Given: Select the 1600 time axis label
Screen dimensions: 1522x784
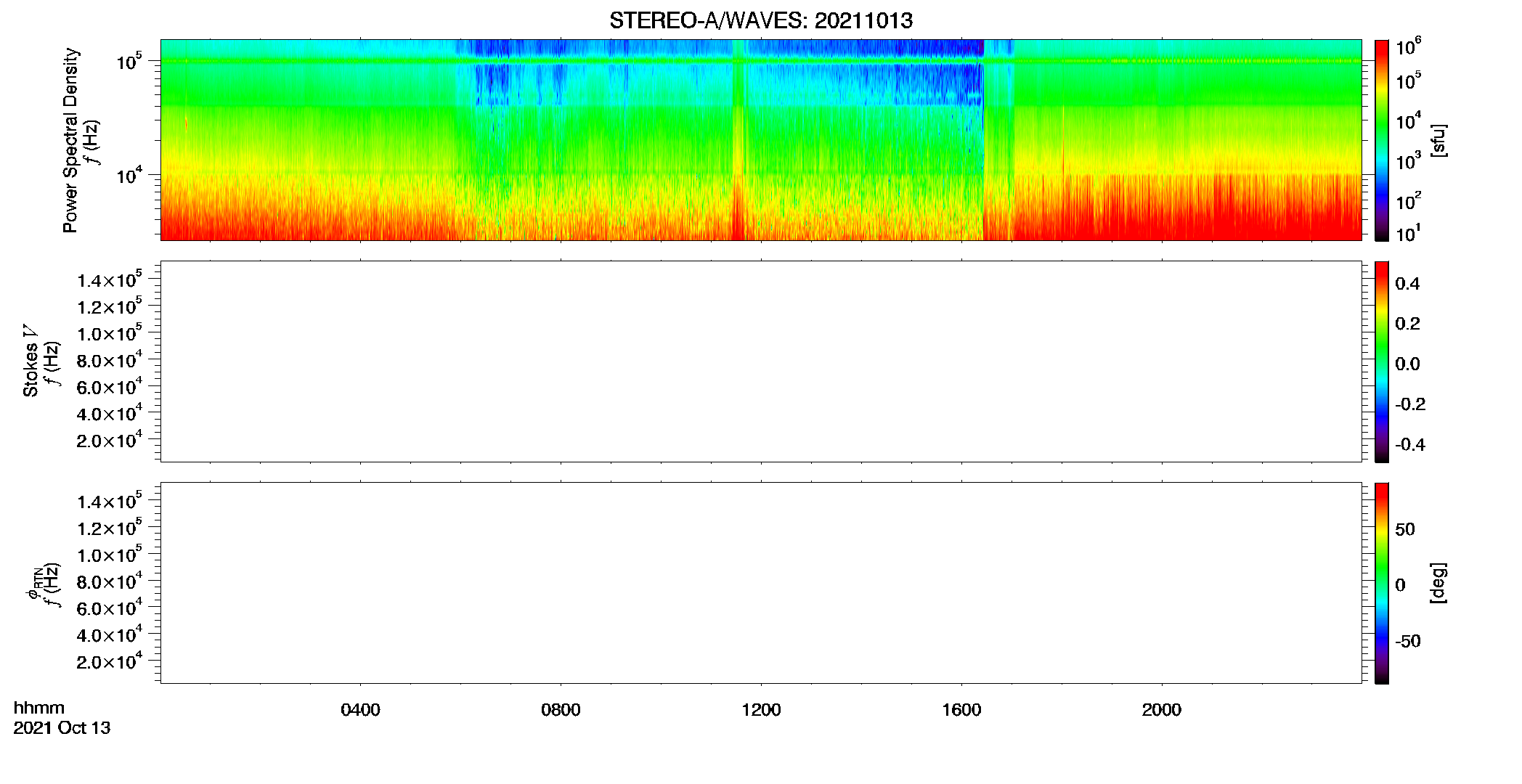Looking at the screenshot, I should 961,710.
